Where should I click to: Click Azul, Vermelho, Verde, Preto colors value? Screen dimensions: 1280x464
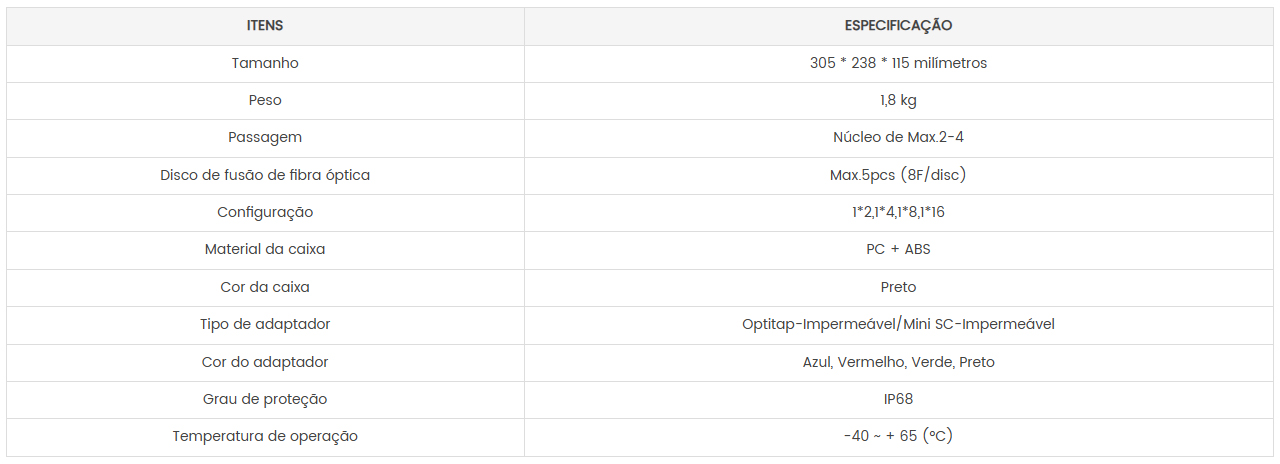pos(898,362)
